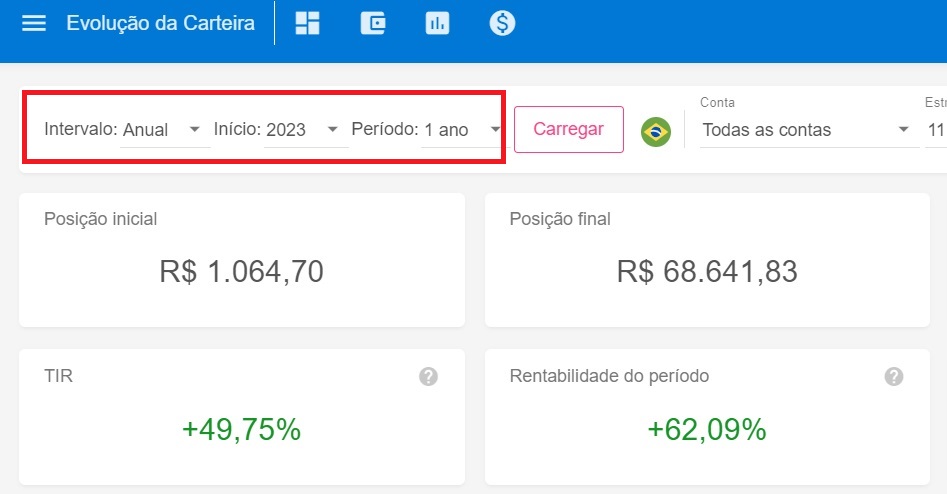Open the wallet icon in header
Image resolution: width=947 pixels, height=494 pixels.
click(373, 23)
